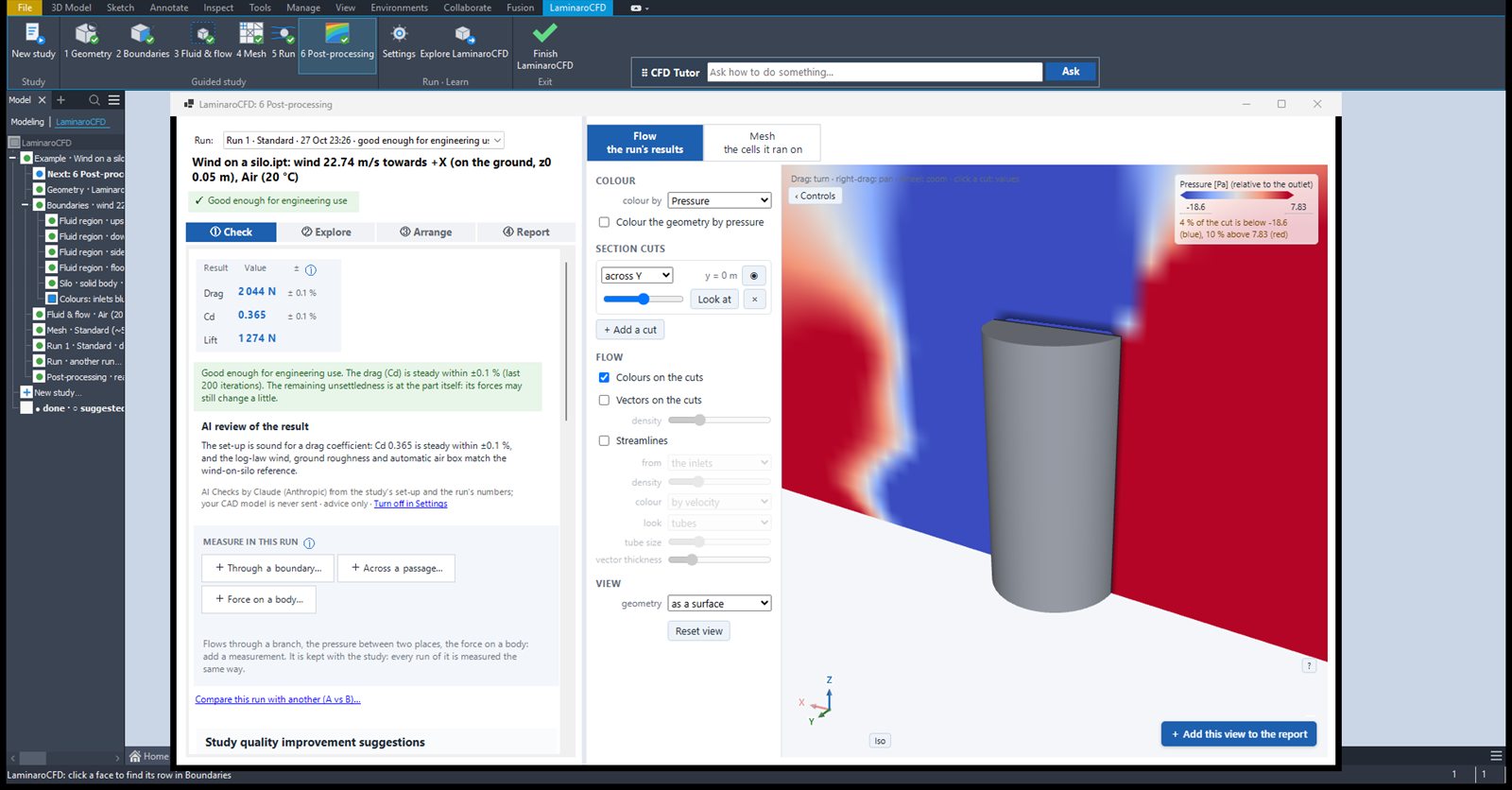This screenshot has height=790, width=1512.
Task: Open the colour by Pressure dropdown
Action: point(720,200)
